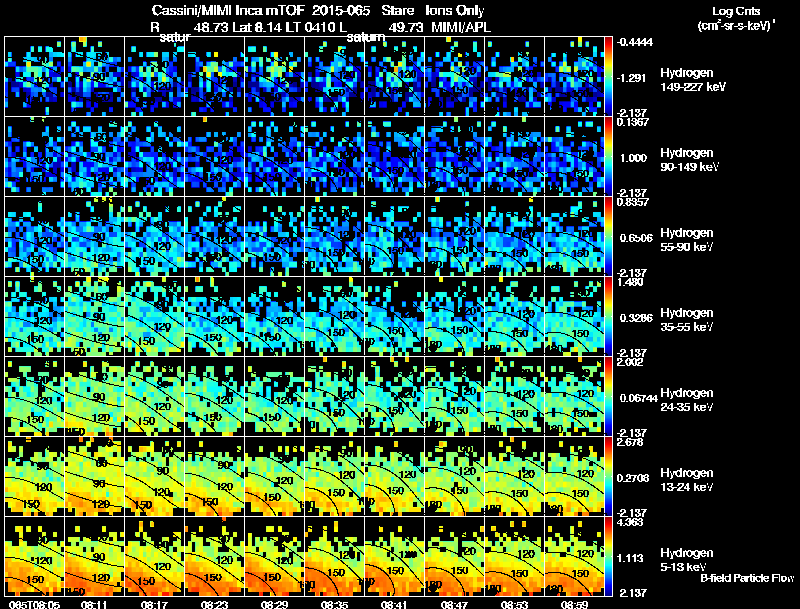Select the color bar beside Hydrogen 13-24 keV
The width and height of the screenshot is (800, 609).
click(x=608, y=476)
